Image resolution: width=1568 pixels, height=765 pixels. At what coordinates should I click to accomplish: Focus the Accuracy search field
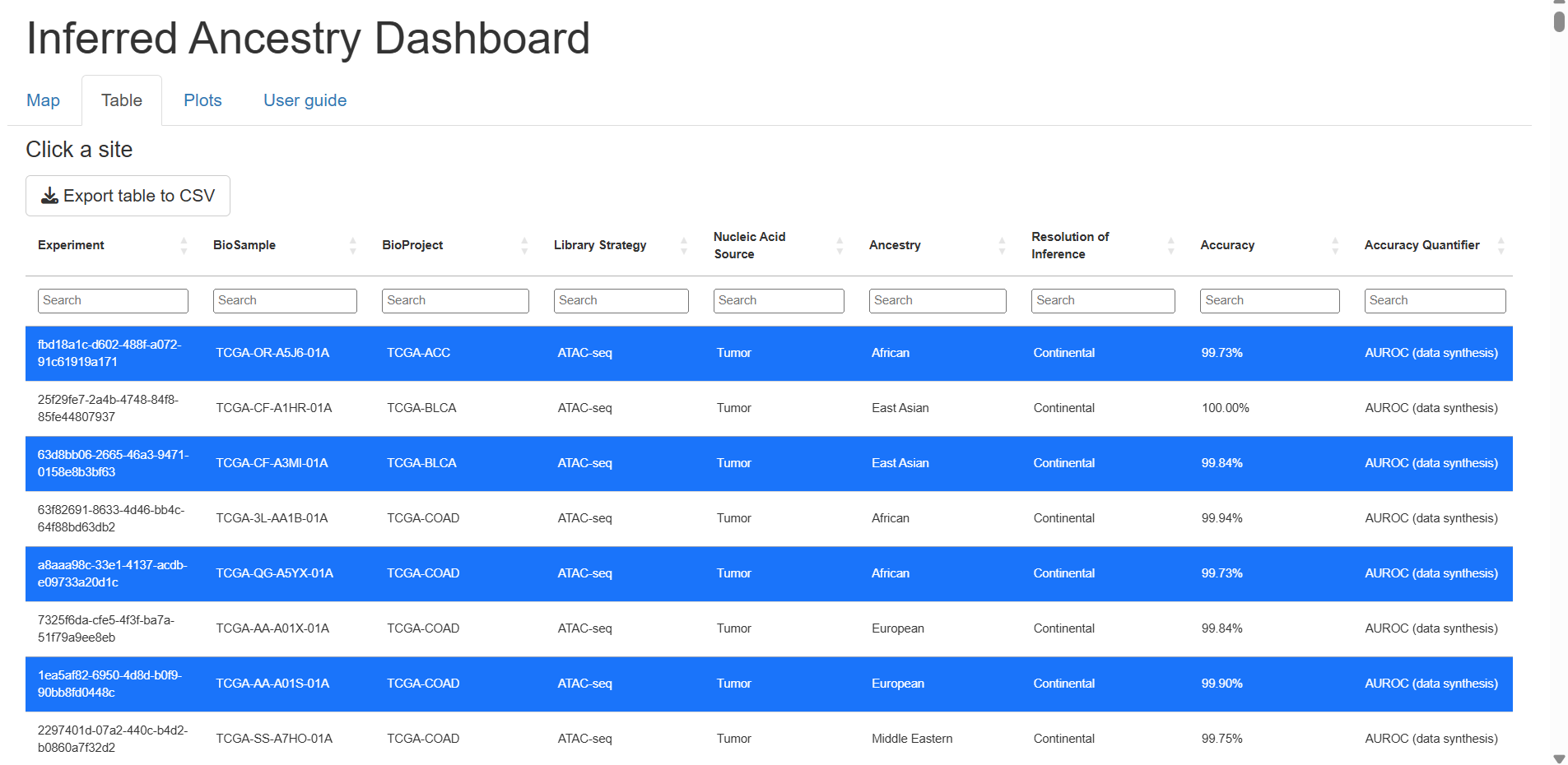pos(1270,300)
